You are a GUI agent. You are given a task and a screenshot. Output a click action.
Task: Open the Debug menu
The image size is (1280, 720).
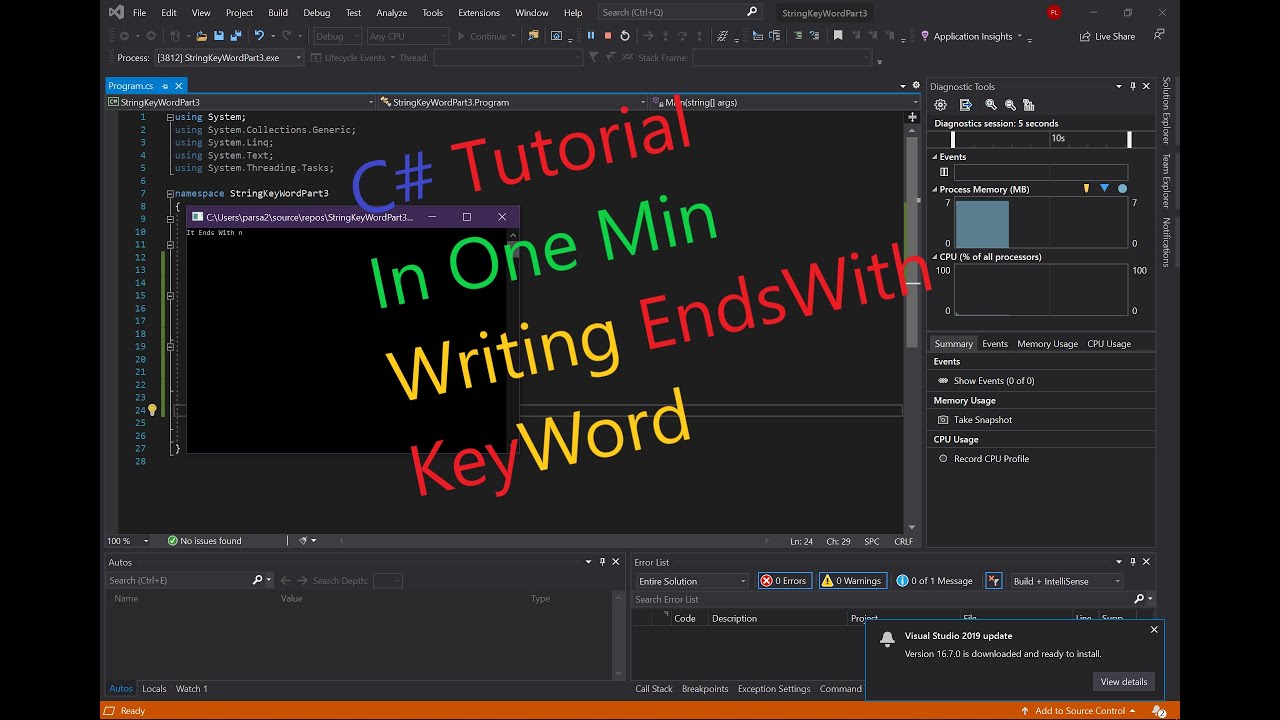coord(316,13)
